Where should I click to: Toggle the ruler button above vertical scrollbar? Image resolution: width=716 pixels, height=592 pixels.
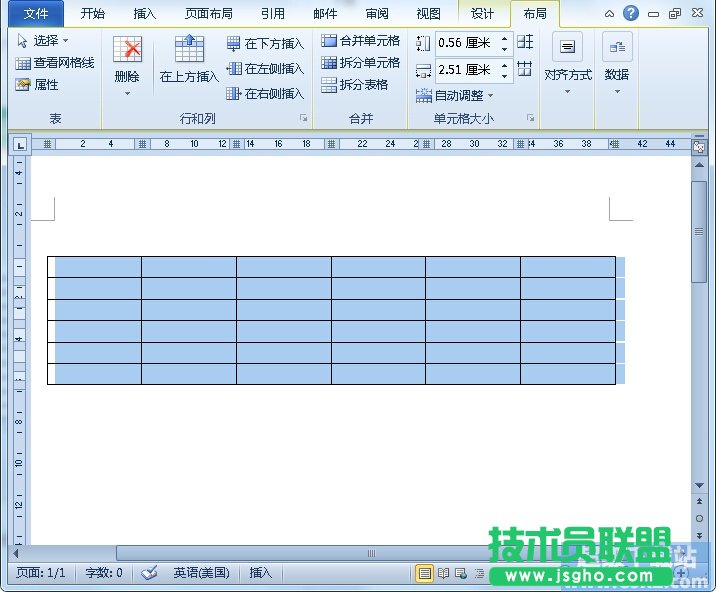[699, 146]
